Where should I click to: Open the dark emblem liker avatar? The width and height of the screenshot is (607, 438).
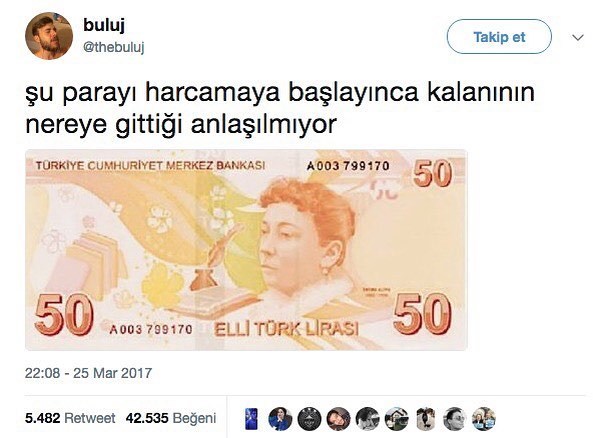(x=309, y=419)
